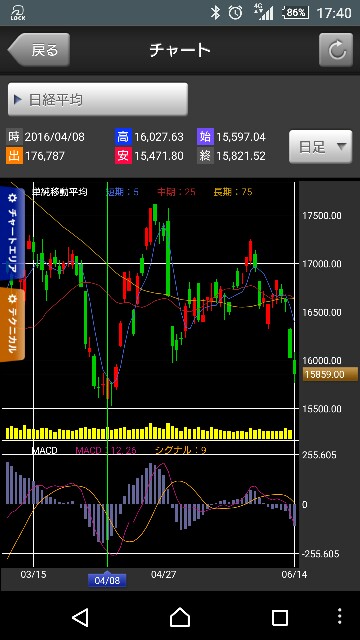This screenshot has width=360, height=640.
Task: Select the 04/08 date marker on timeline
Action: [x=107, y=580]
